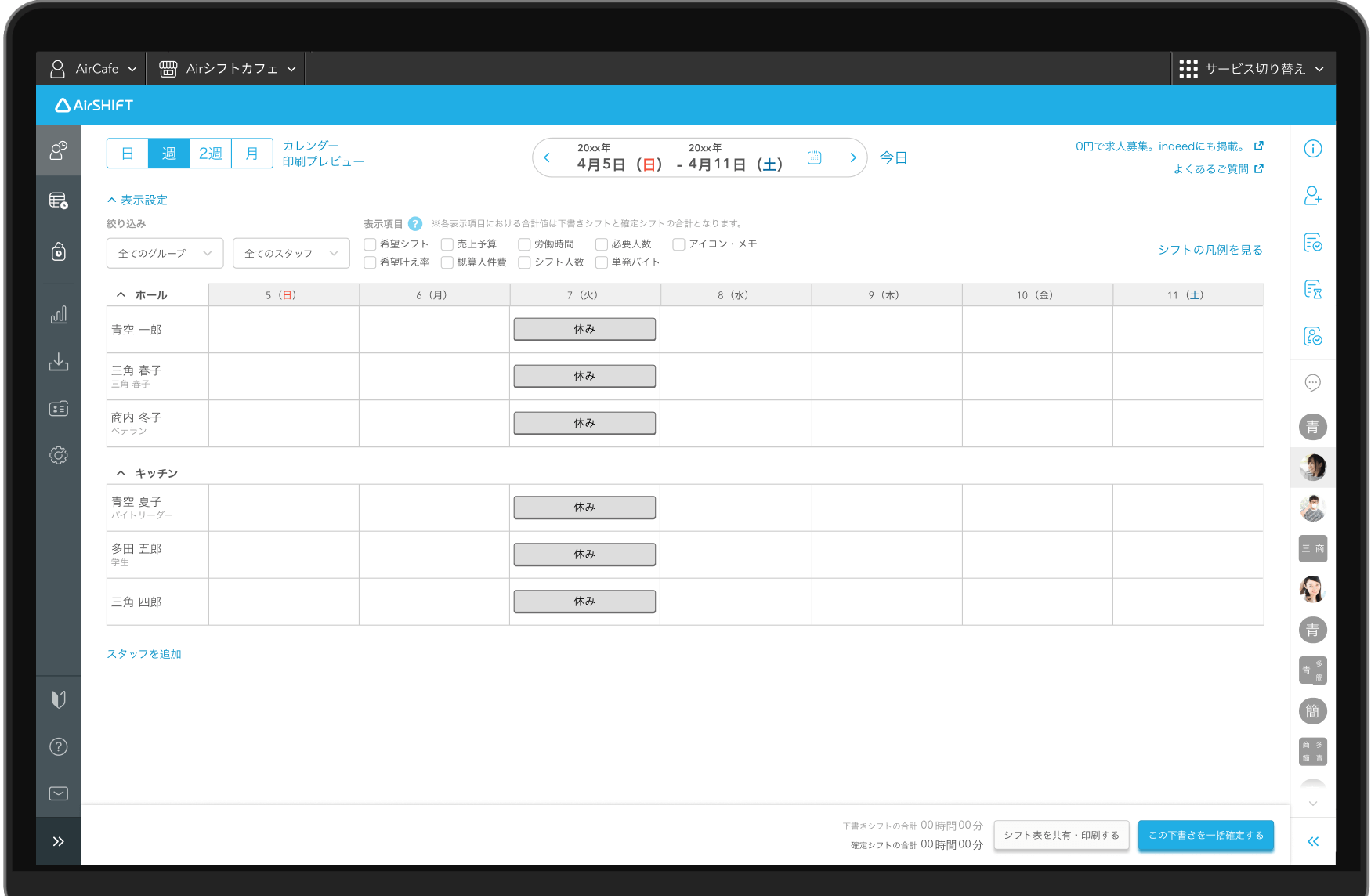1371x896 pixels.
Task: Enable the 単発バイト checkbox
Action: tap(602, 262)
